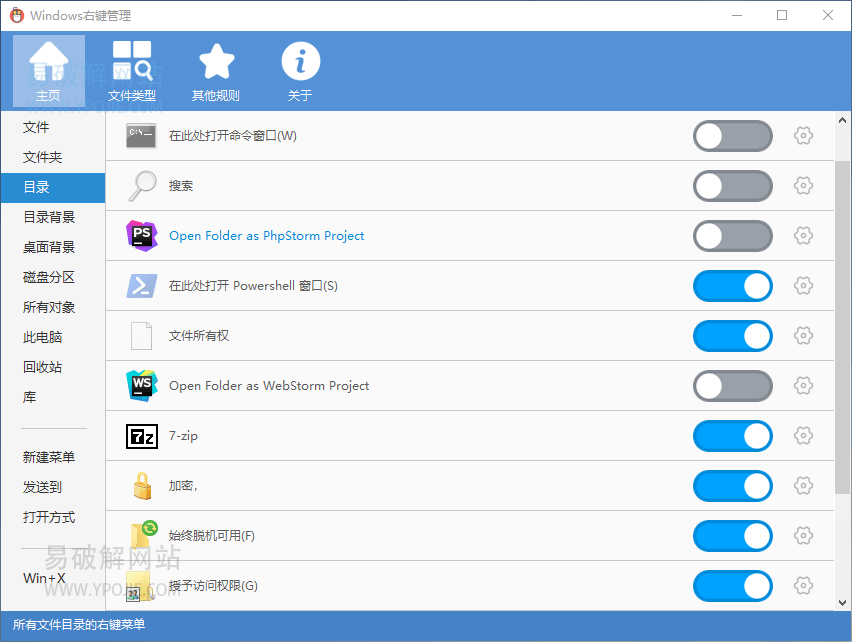Select the PhpStorm application icon
Image resolution: width=852 pixels, height=642 pixels.
[141, 236]
